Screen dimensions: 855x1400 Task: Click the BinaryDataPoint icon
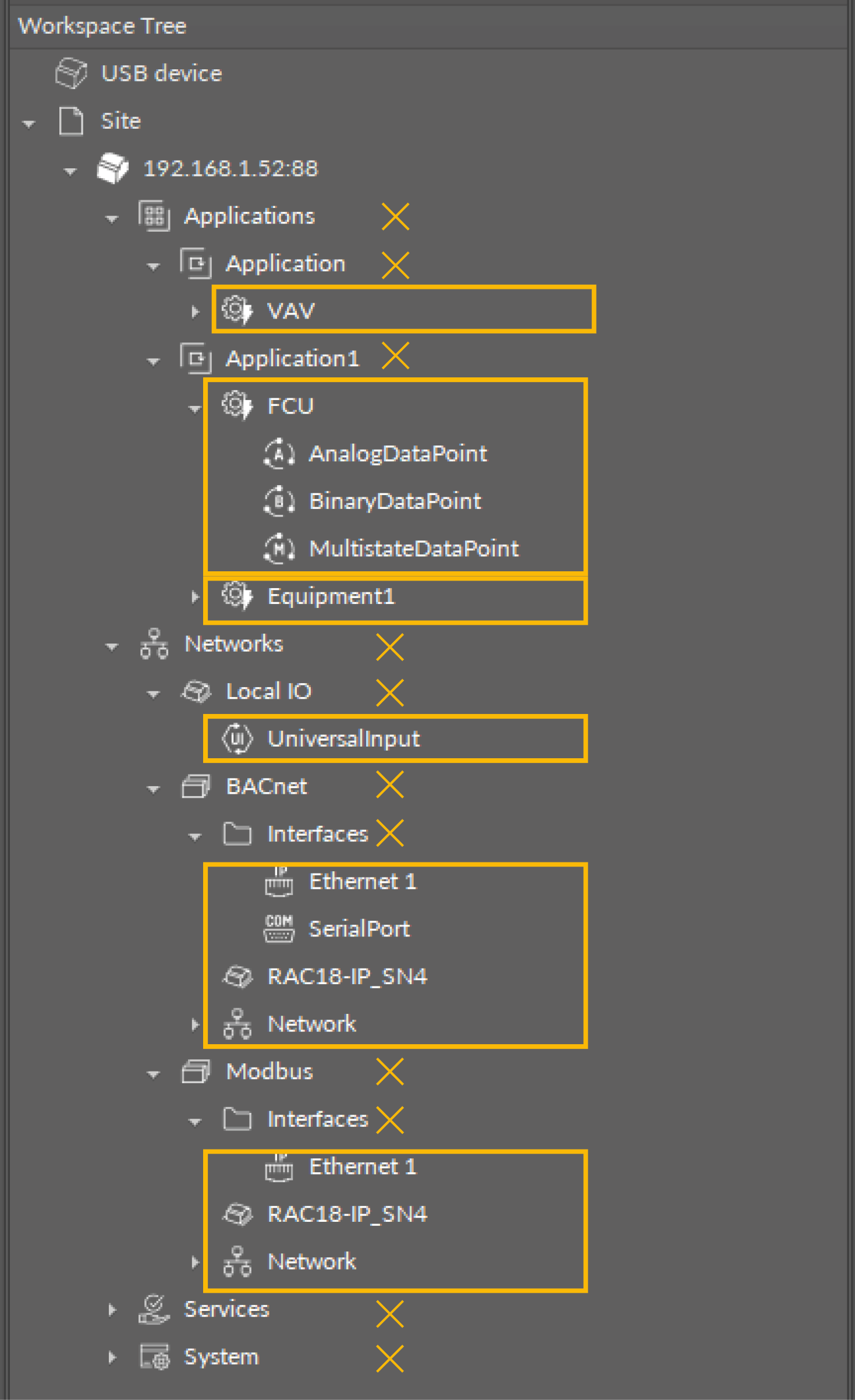[279, 501]
